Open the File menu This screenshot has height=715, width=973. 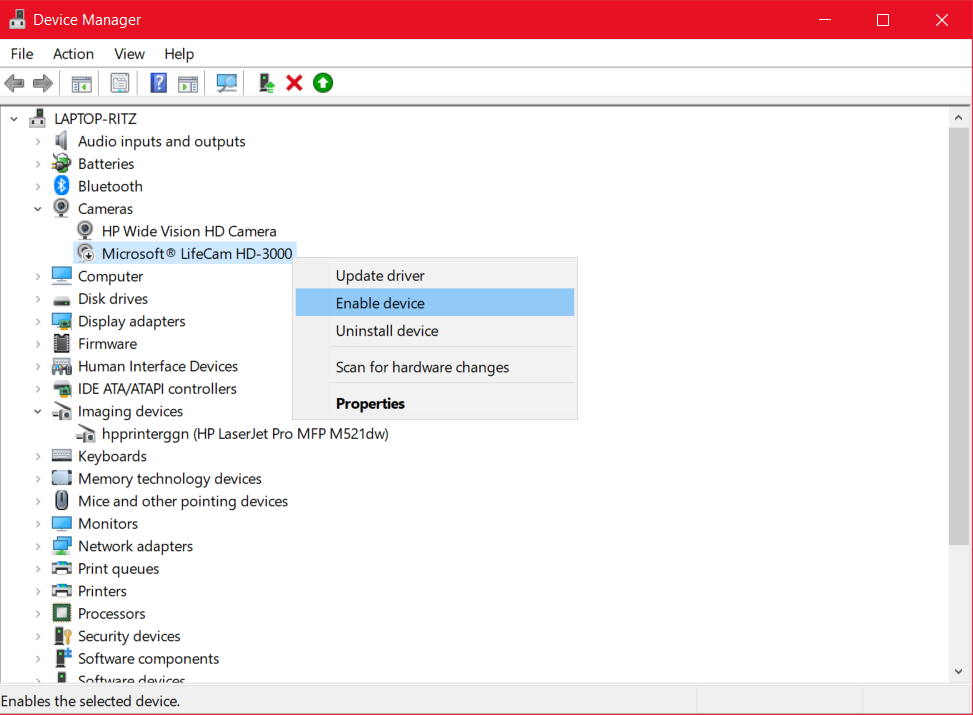pyautogui.click(x=22, y=54)
